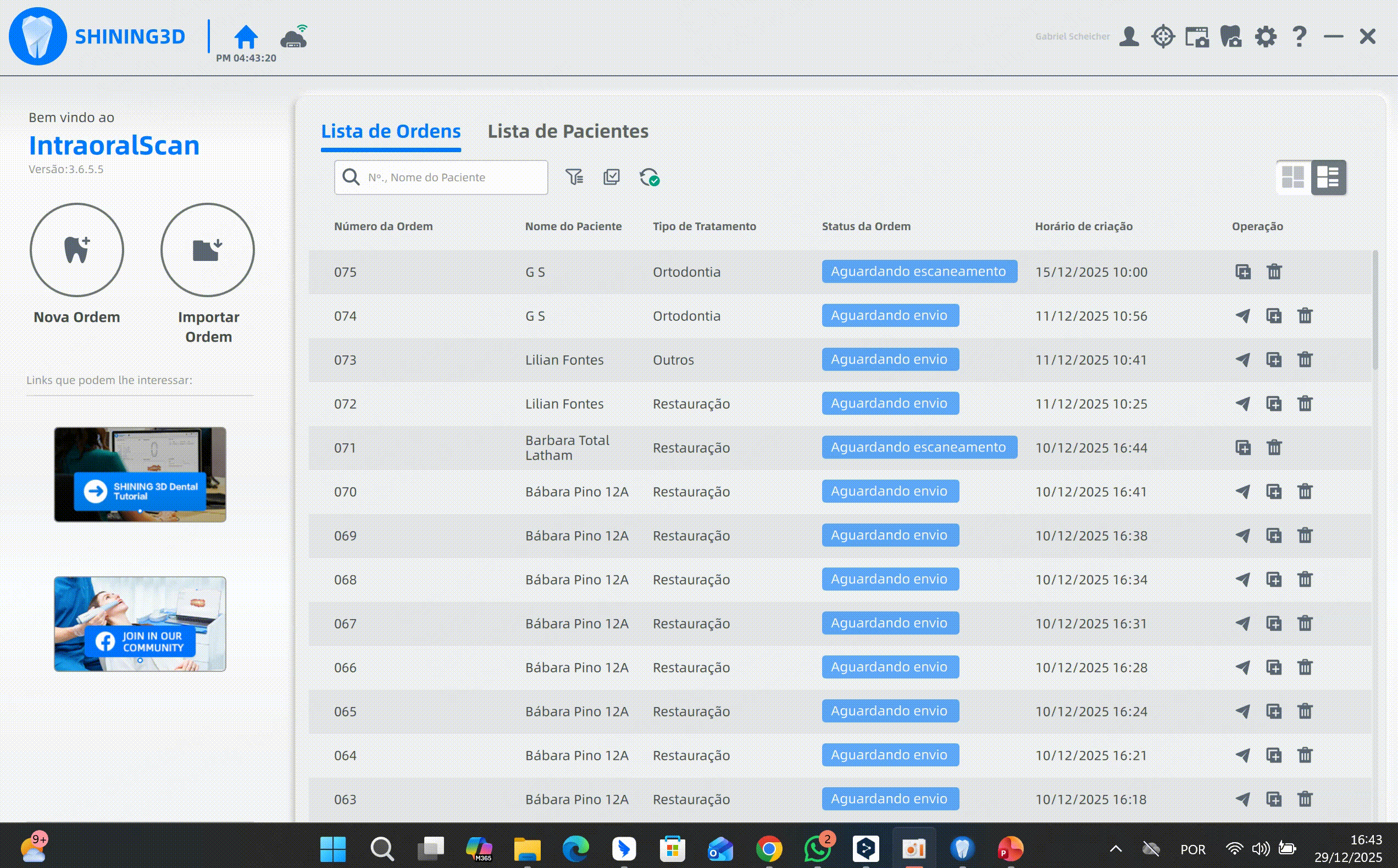Open the calibration crosshair icon
Image resolution: width=1398 pixels, height=868 pixels.
[x=1163, y=37]
